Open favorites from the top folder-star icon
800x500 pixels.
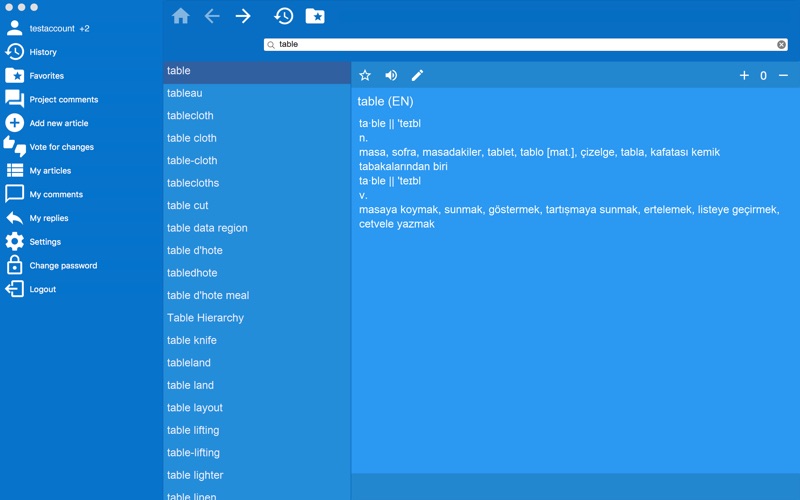pyautogui.click(x=315, y=16)
